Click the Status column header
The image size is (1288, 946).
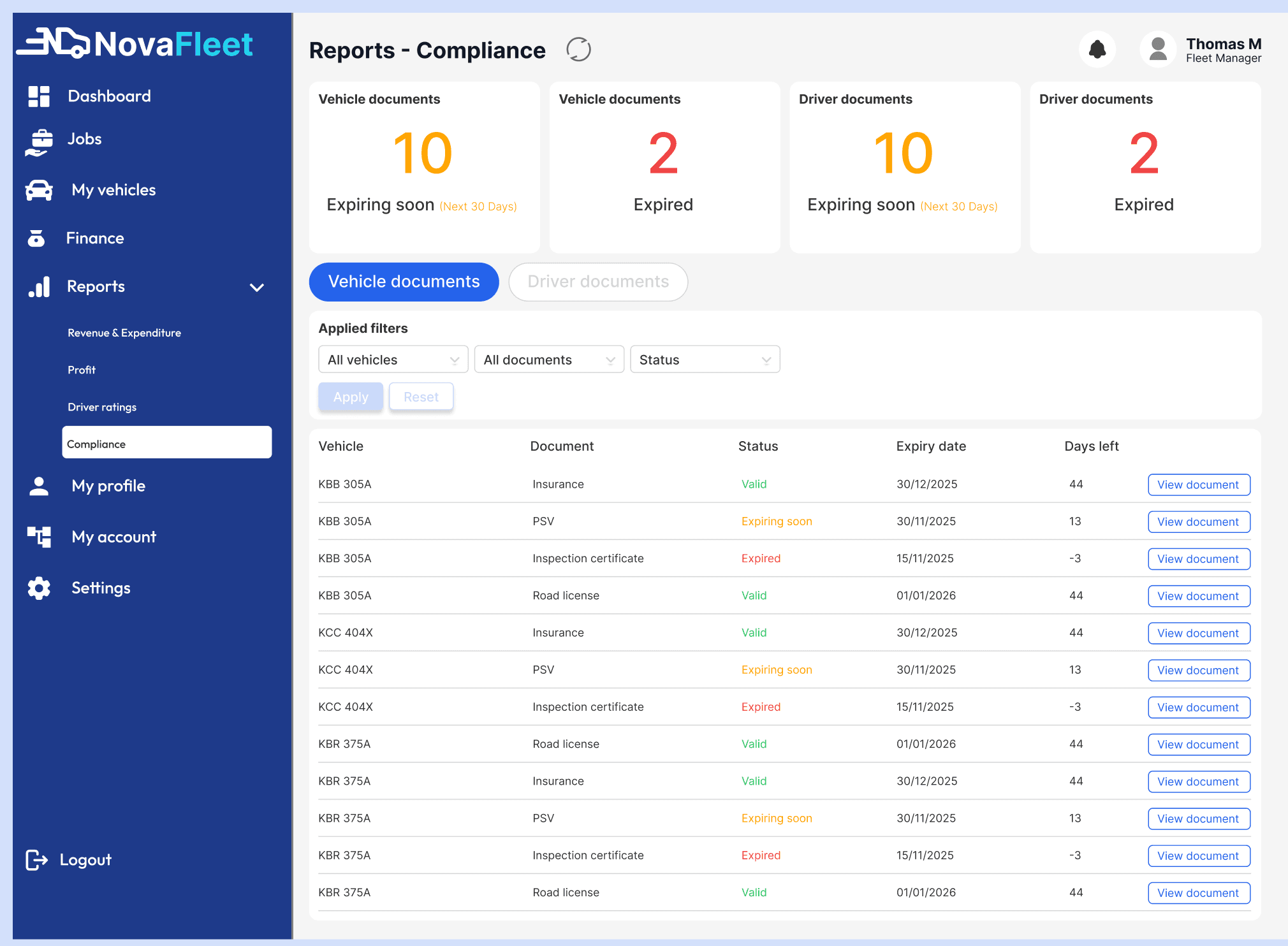(758, 446)
